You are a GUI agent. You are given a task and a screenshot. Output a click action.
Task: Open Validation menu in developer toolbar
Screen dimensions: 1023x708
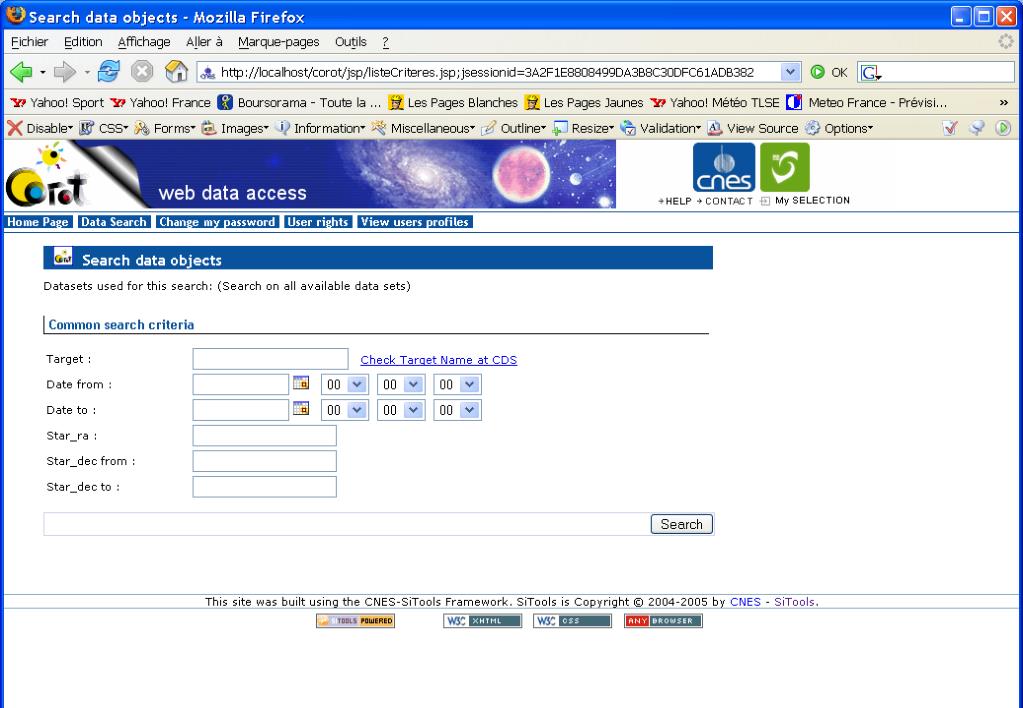point(660,128)
